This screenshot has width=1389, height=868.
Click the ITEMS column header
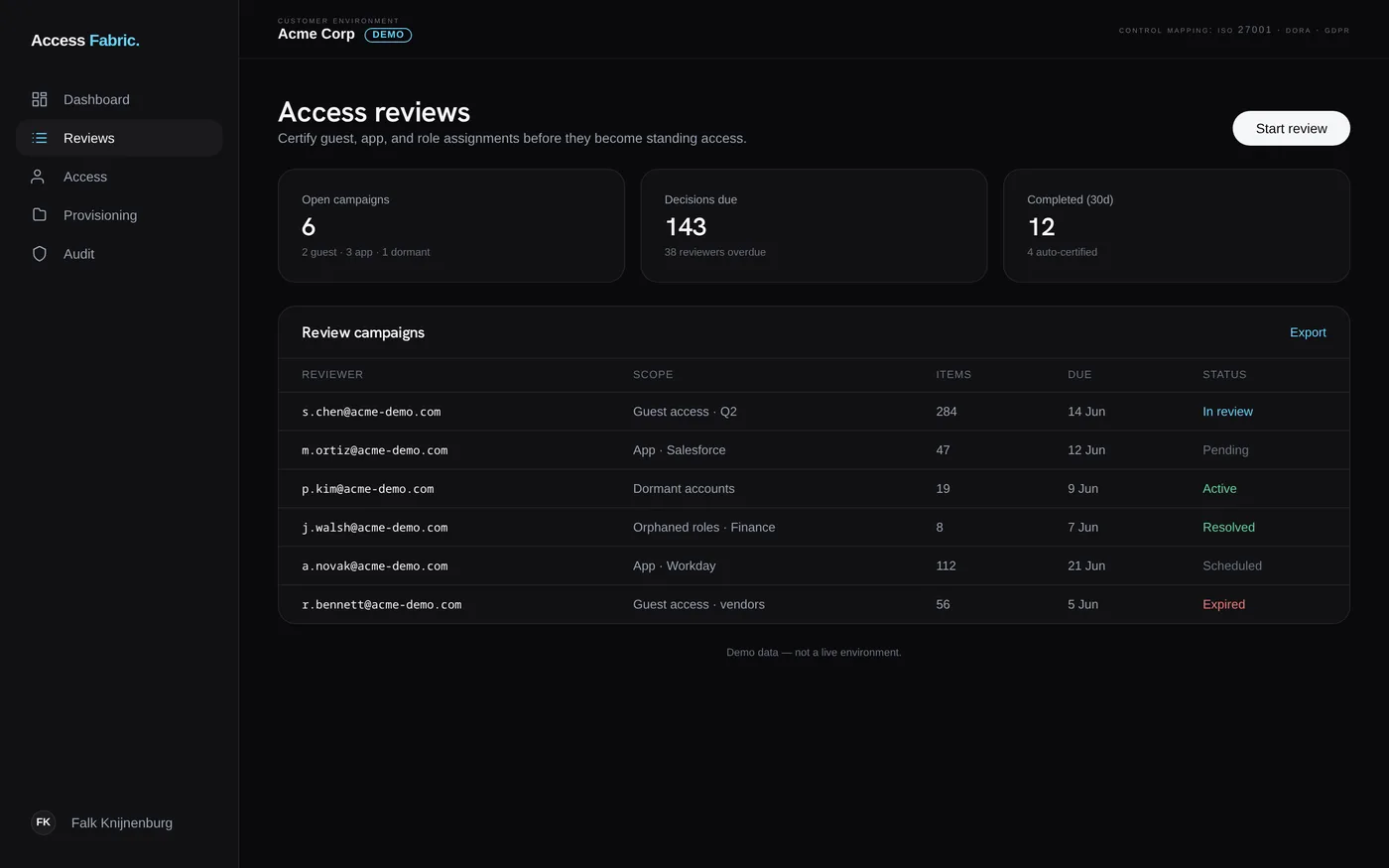(953, 374)
